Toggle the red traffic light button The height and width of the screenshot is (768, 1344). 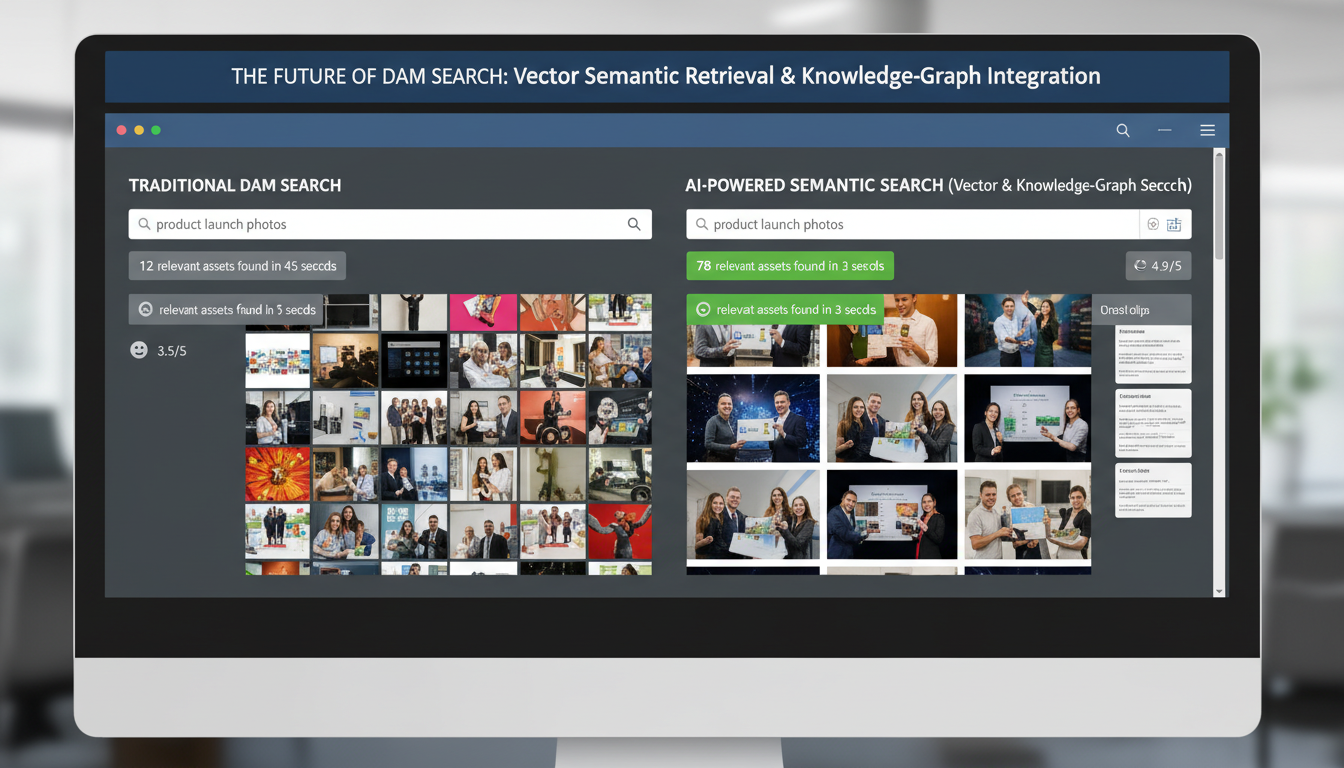click(x=121, y=129)
